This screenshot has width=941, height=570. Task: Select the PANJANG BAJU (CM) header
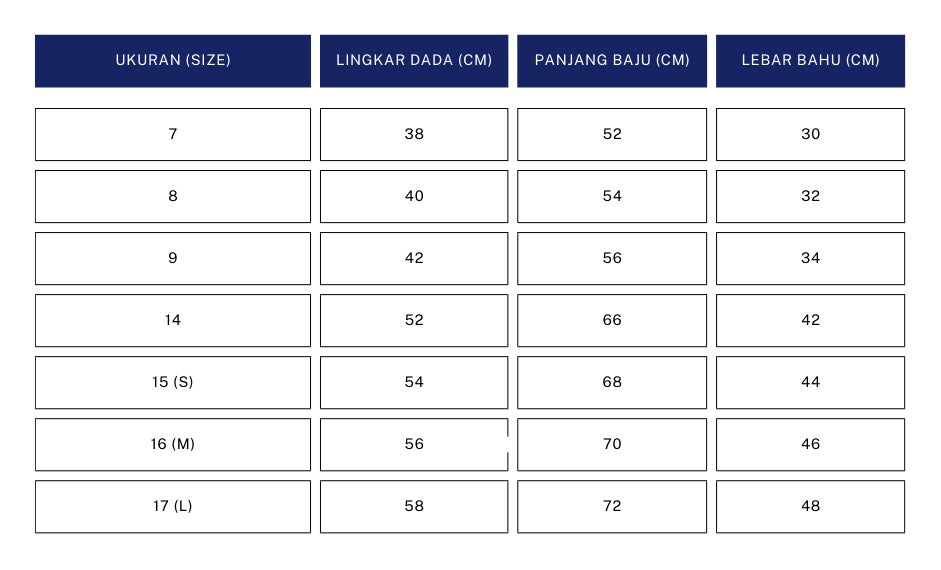[x=612, y=61]
